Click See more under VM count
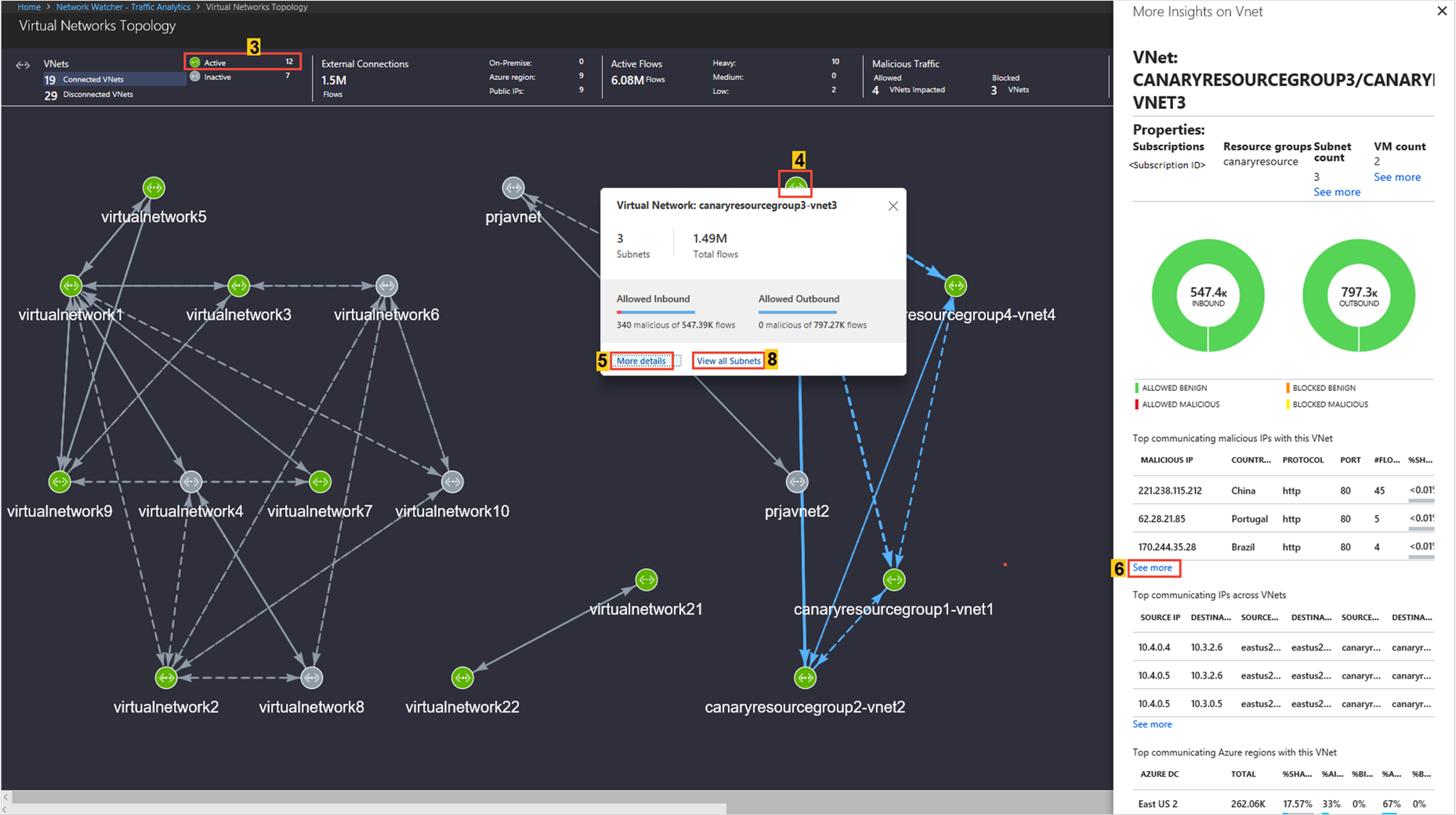Viewport: 1456px width, 815px height. [x=1397, y=177]
